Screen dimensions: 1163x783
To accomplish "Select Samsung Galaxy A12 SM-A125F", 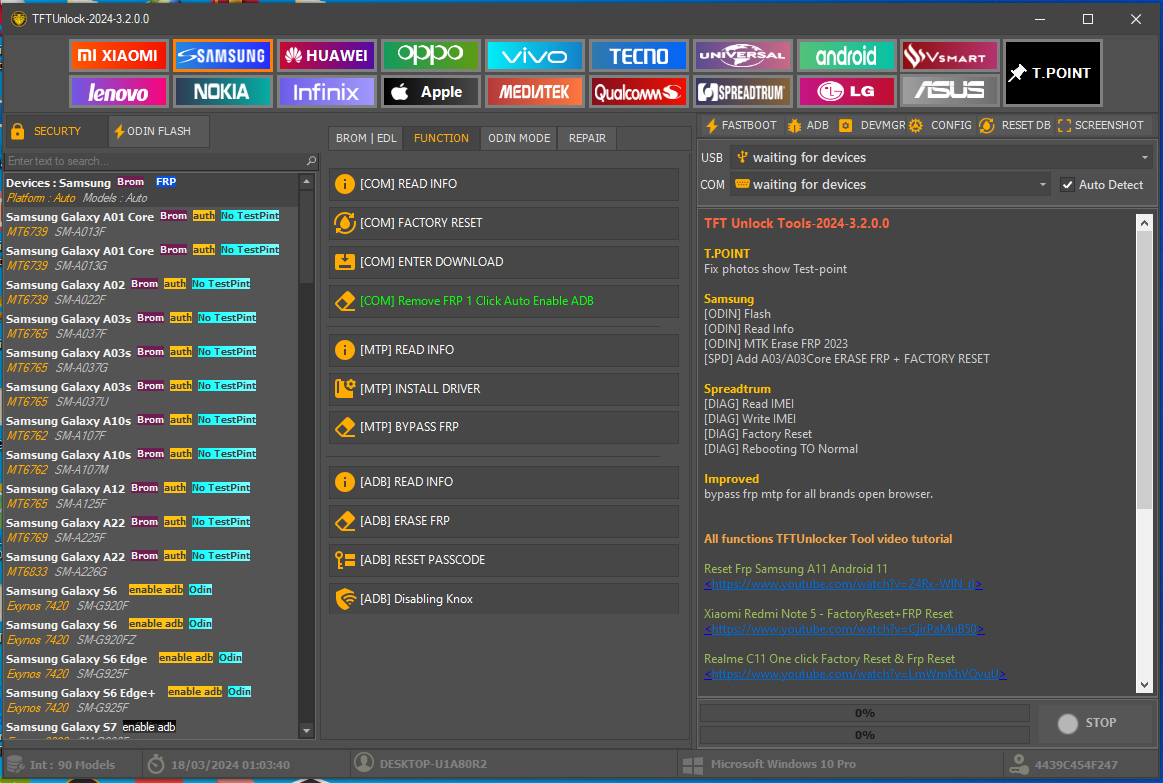I will 151,496.
